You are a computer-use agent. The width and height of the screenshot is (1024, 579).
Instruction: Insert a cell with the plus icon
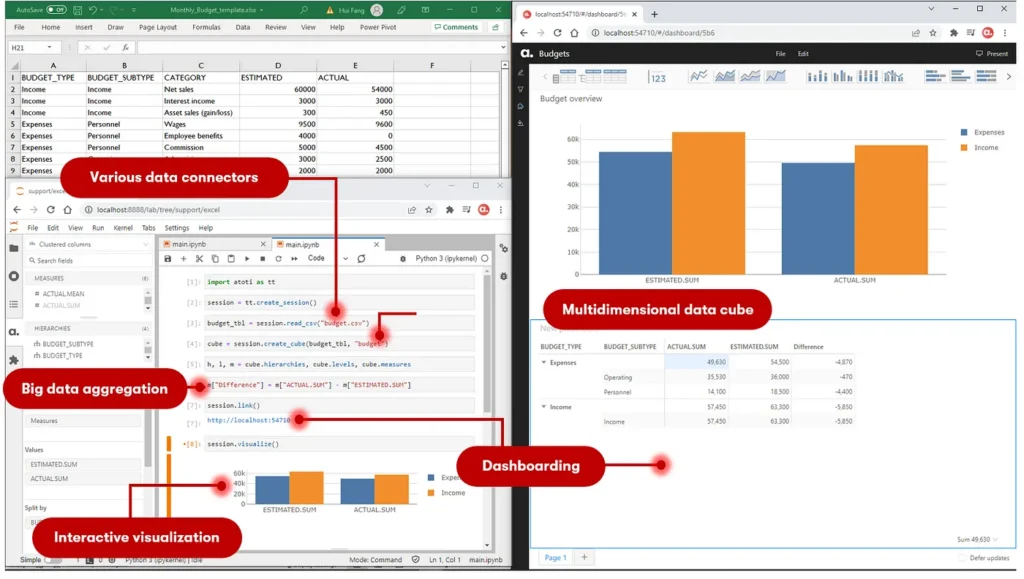(x=184, y=259)
